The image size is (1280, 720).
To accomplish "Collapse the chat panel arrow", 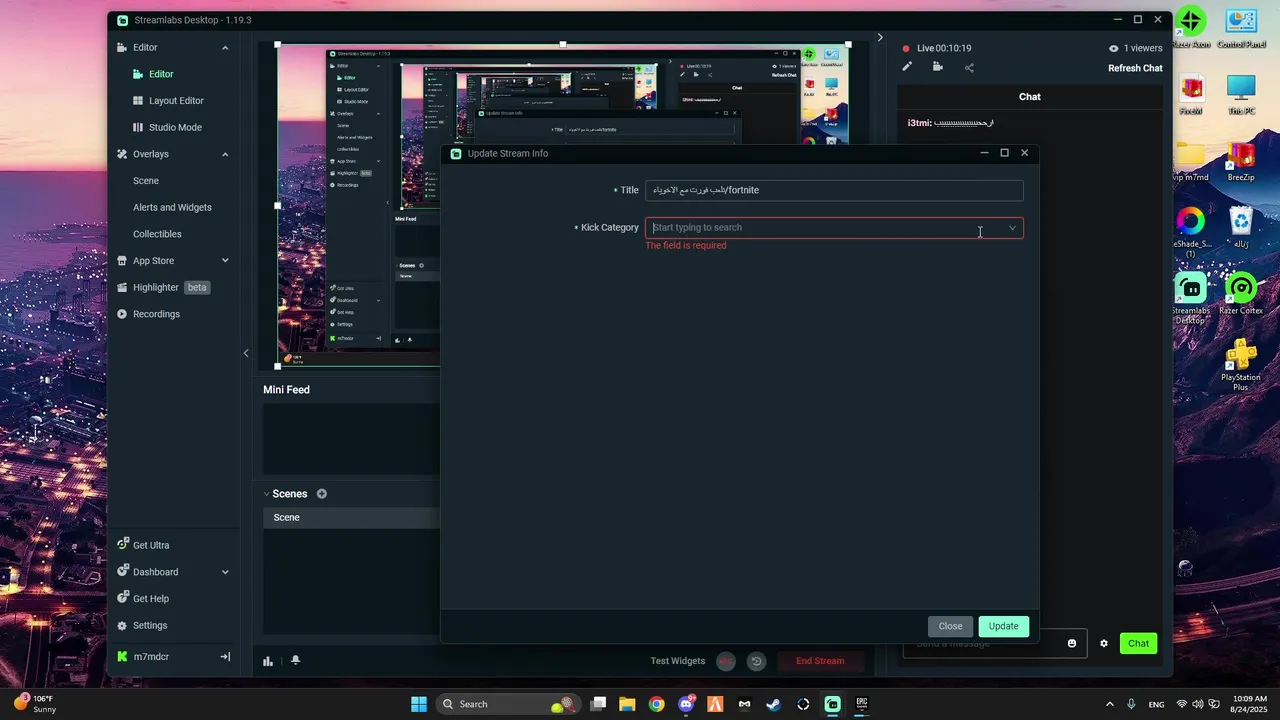I will click(880, 38).
